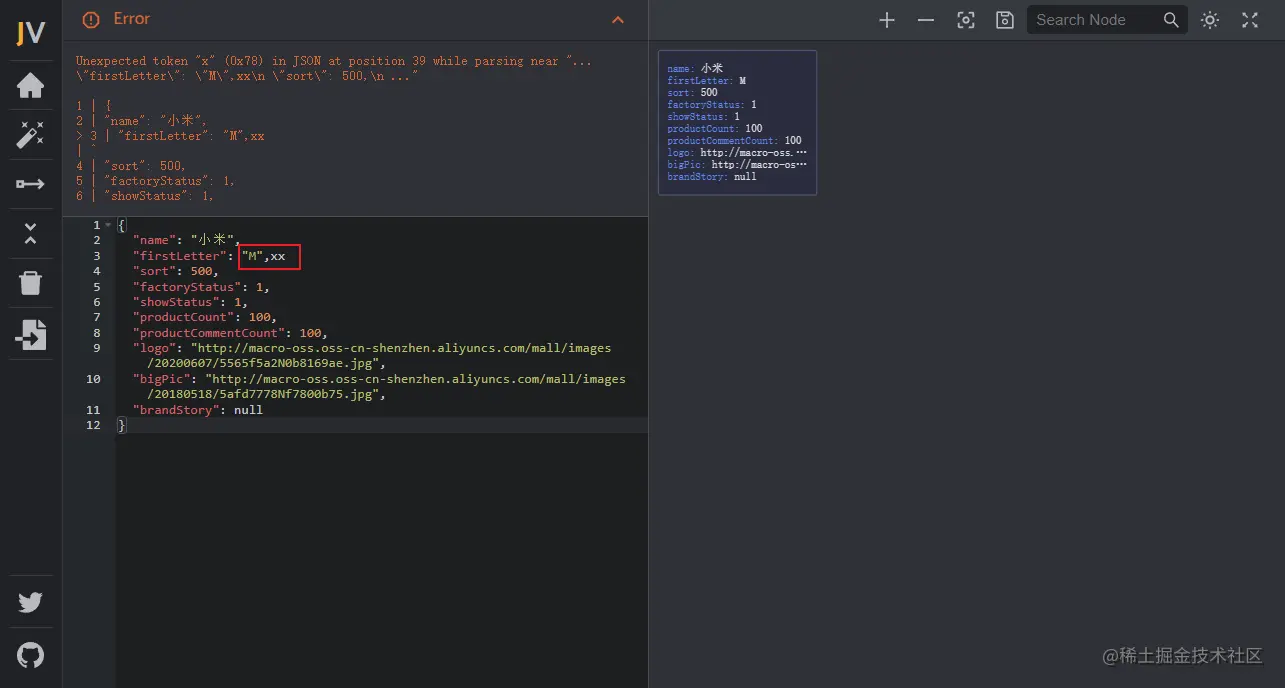The height and width of the screenshot is (688, 1285).
Task: Click the "bigPic" key in the editor
Action: point(160,379)
